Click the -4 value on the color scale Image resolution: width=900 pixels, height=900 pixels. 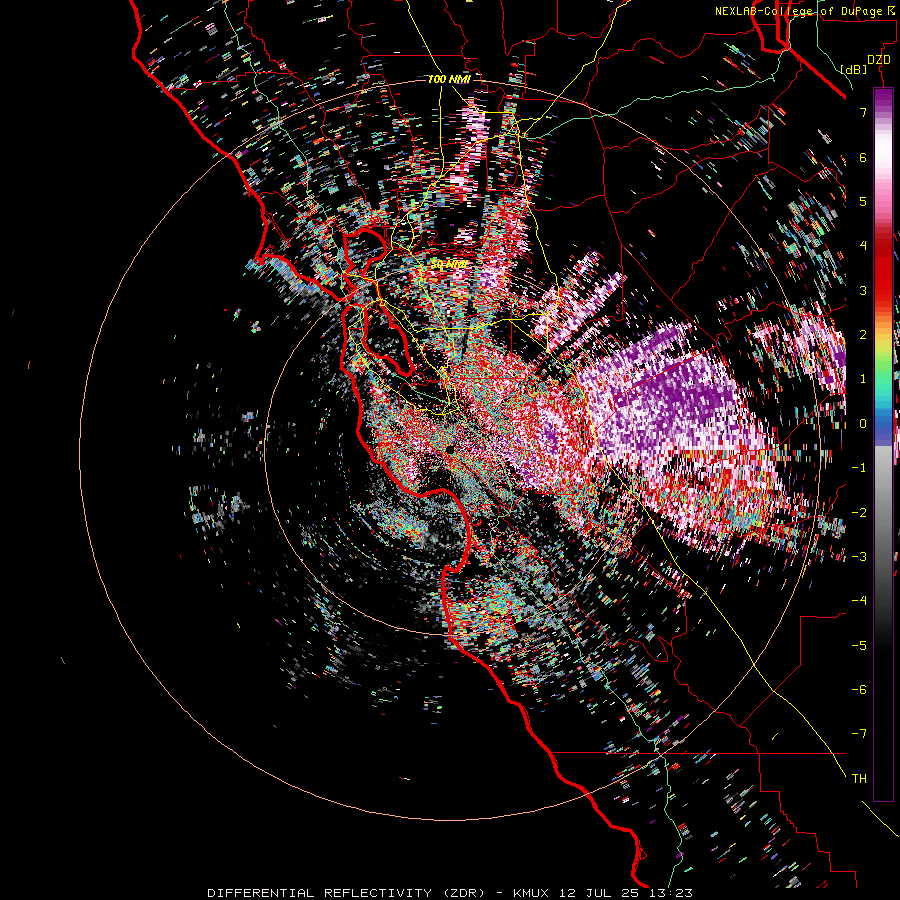coord(859,601)
